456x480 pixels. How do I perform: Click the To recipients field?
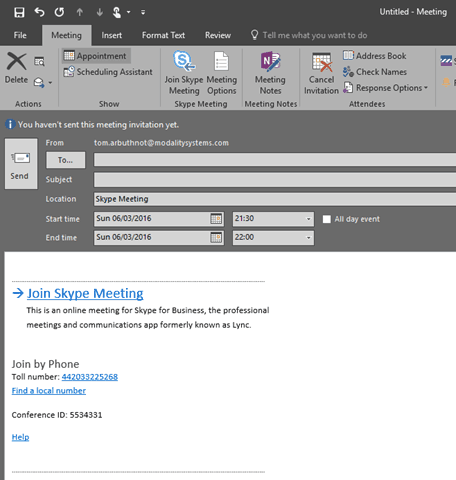coord(275,160)
